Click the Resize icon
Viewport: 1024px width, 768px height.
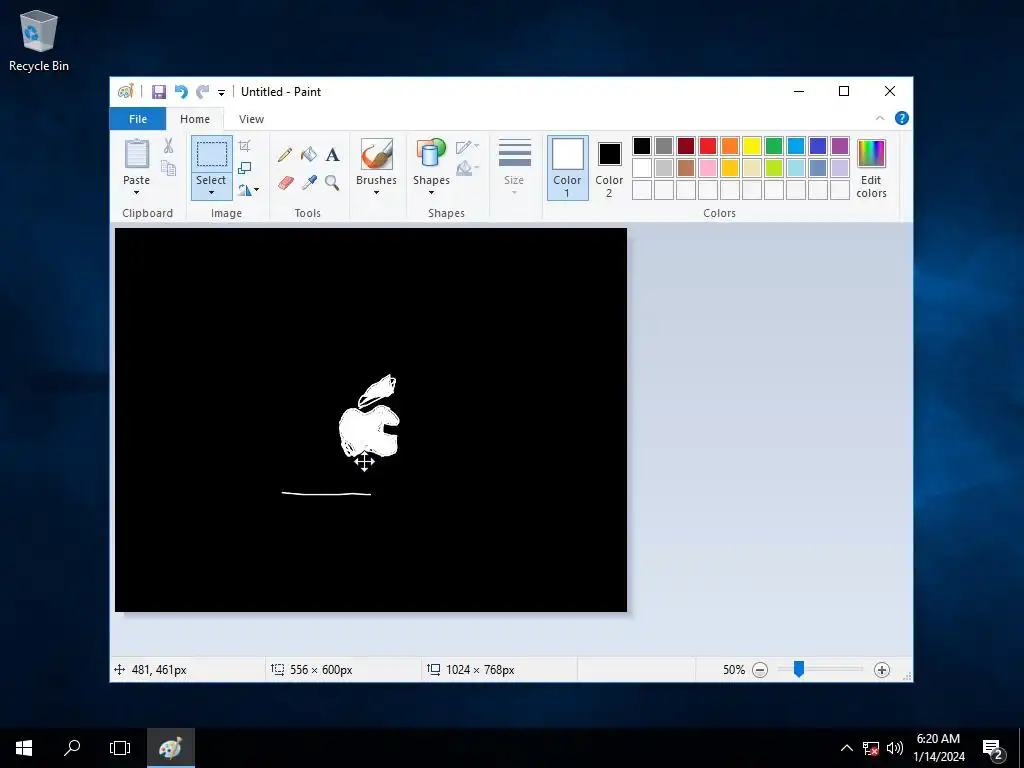245,168
